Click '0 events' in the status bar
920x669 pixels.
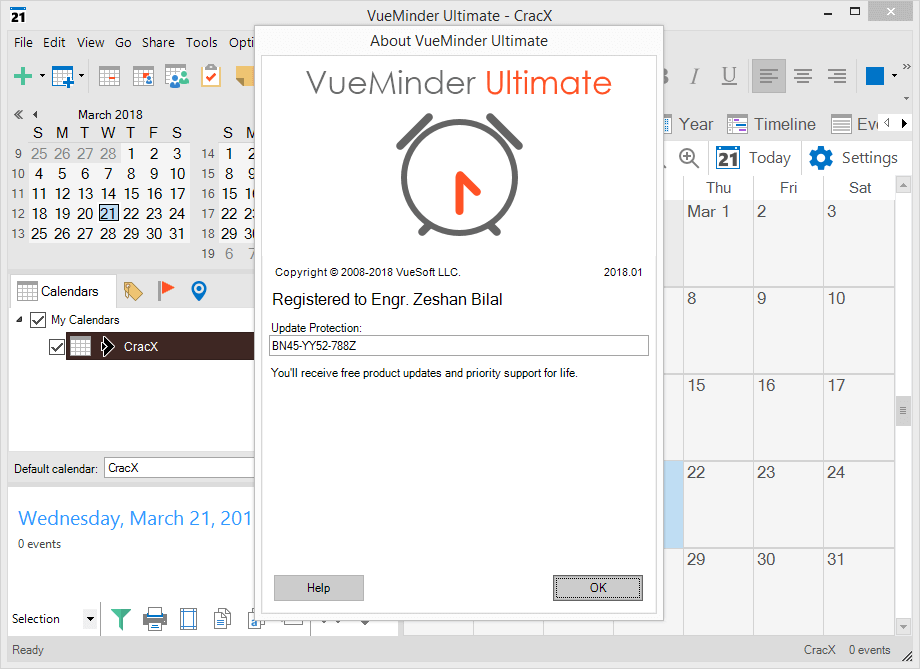coord(870,650)
